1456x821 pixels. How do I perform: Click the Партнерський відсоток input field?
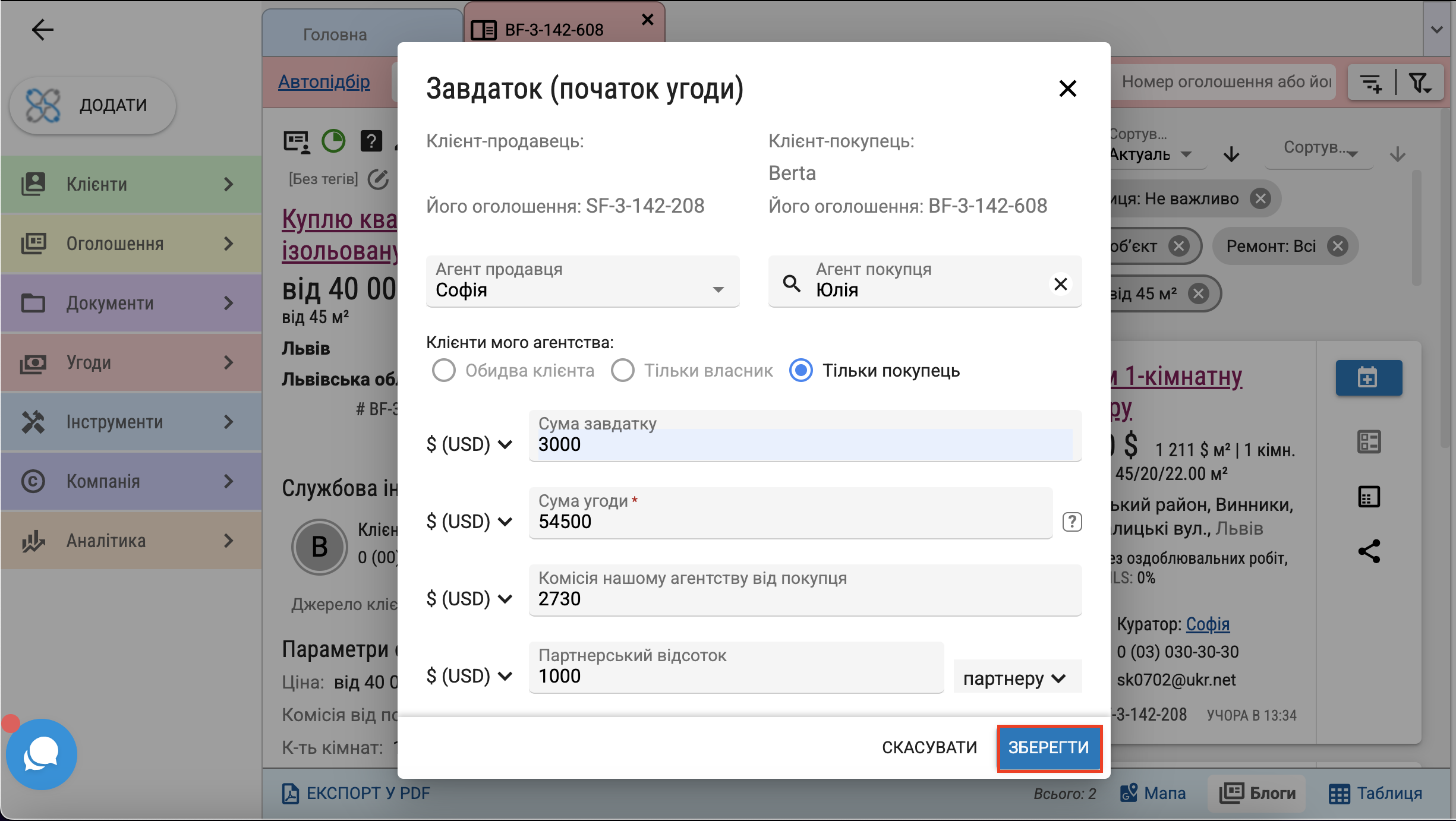pos(736,668)
